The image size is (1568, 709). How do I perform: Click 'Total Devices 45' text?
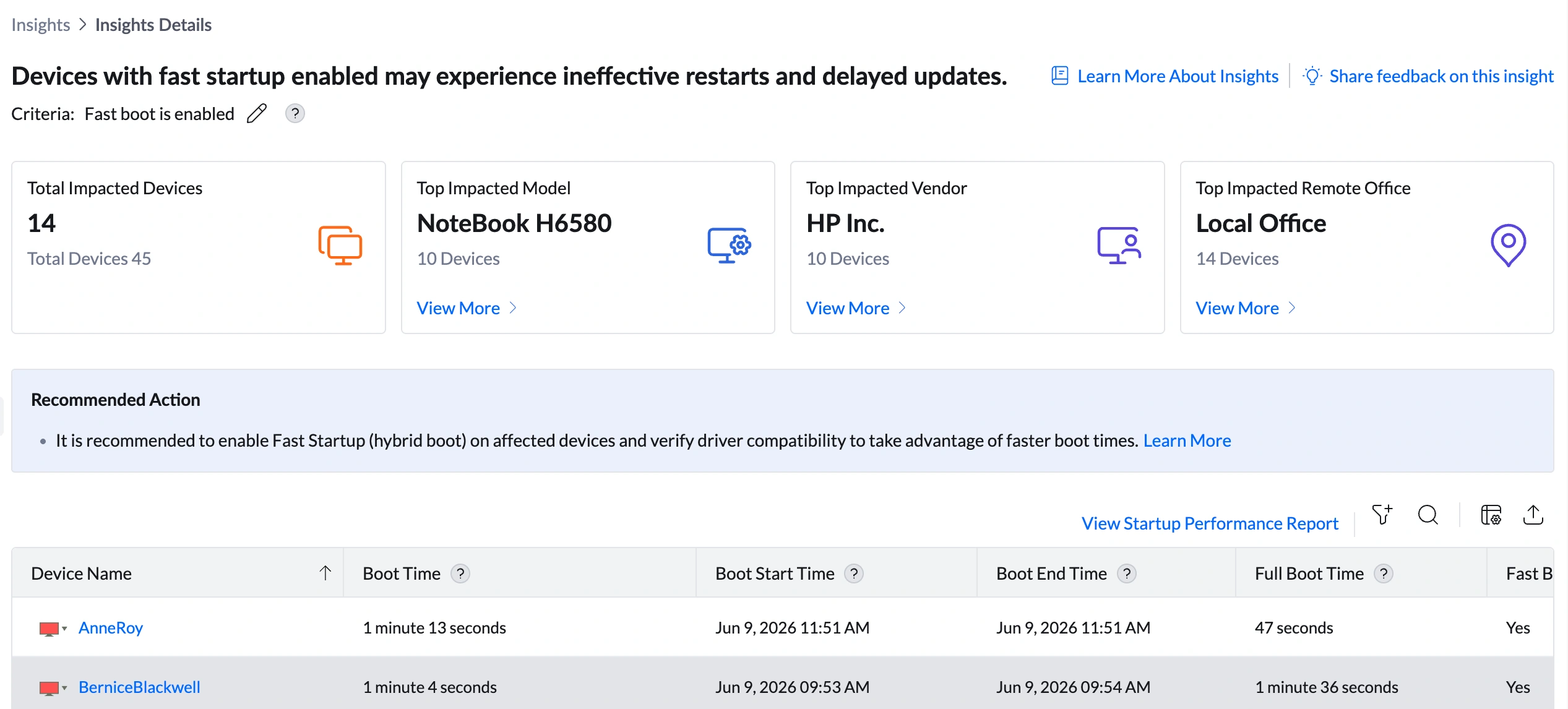pos(89,259)
